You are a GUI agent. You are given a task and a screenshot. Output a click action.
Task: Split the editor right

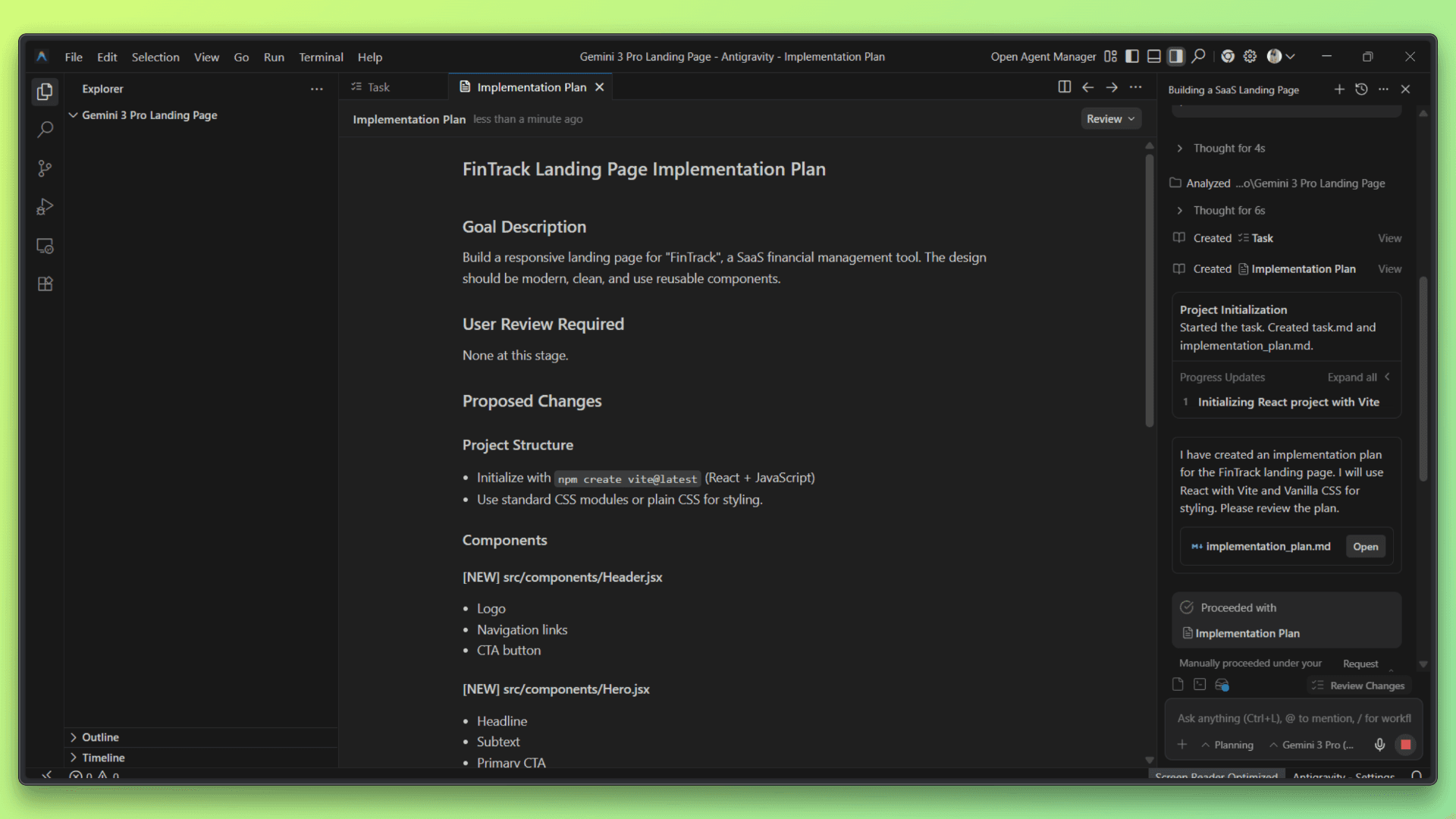click(1064, 87)
